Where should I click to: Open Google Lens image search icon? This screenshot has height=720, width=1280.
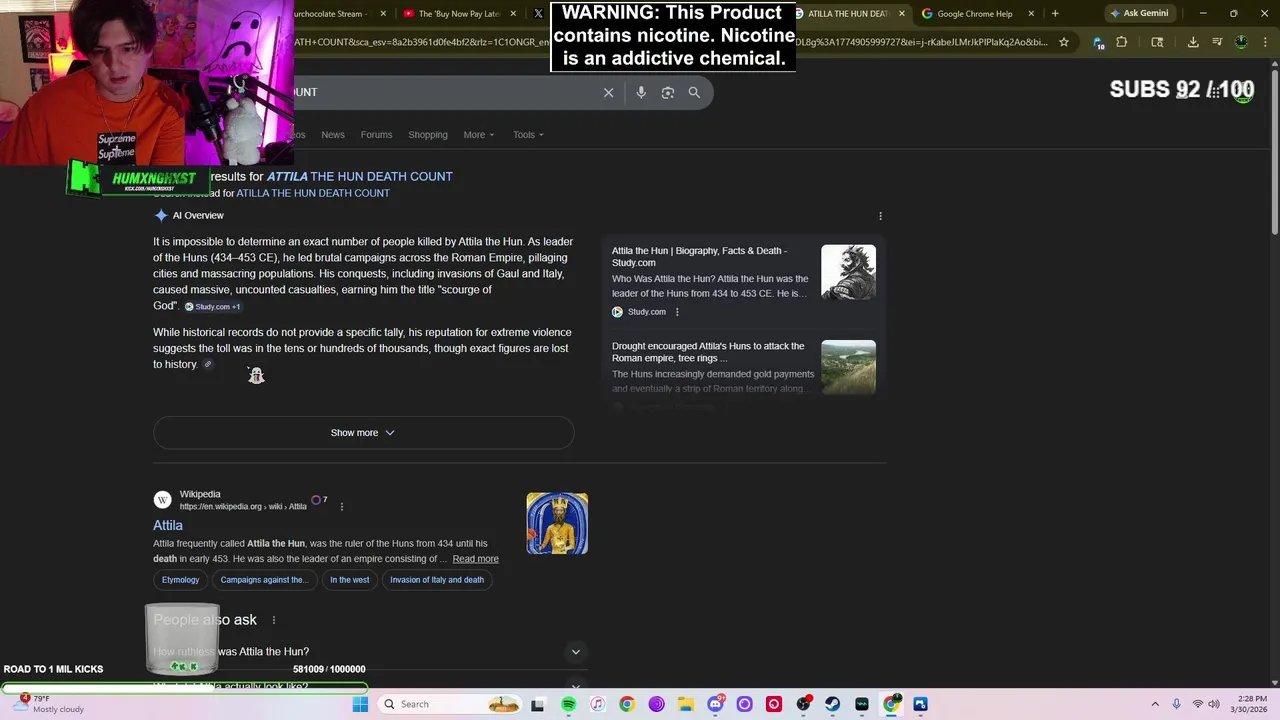[668, 92]
